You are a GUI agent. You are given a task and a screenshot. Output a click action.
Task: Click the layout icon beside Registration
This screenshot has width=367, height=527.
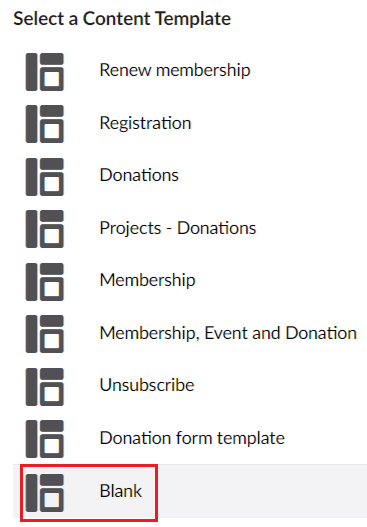pyautogui.click(x=45, y=124)
